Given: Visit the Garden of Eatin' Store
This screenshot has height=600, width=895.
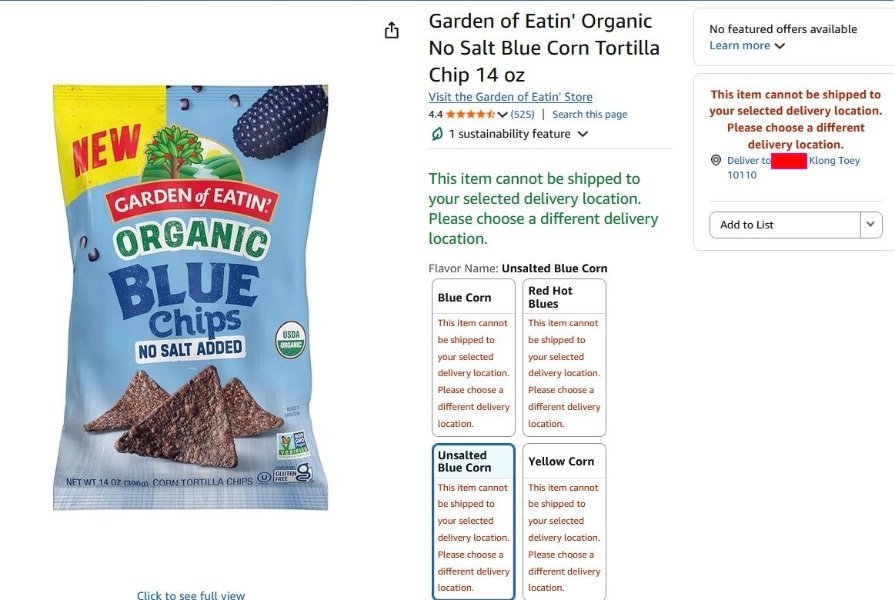Looking at the screenshot, I should pyautogui.click(x=510, y=96).
